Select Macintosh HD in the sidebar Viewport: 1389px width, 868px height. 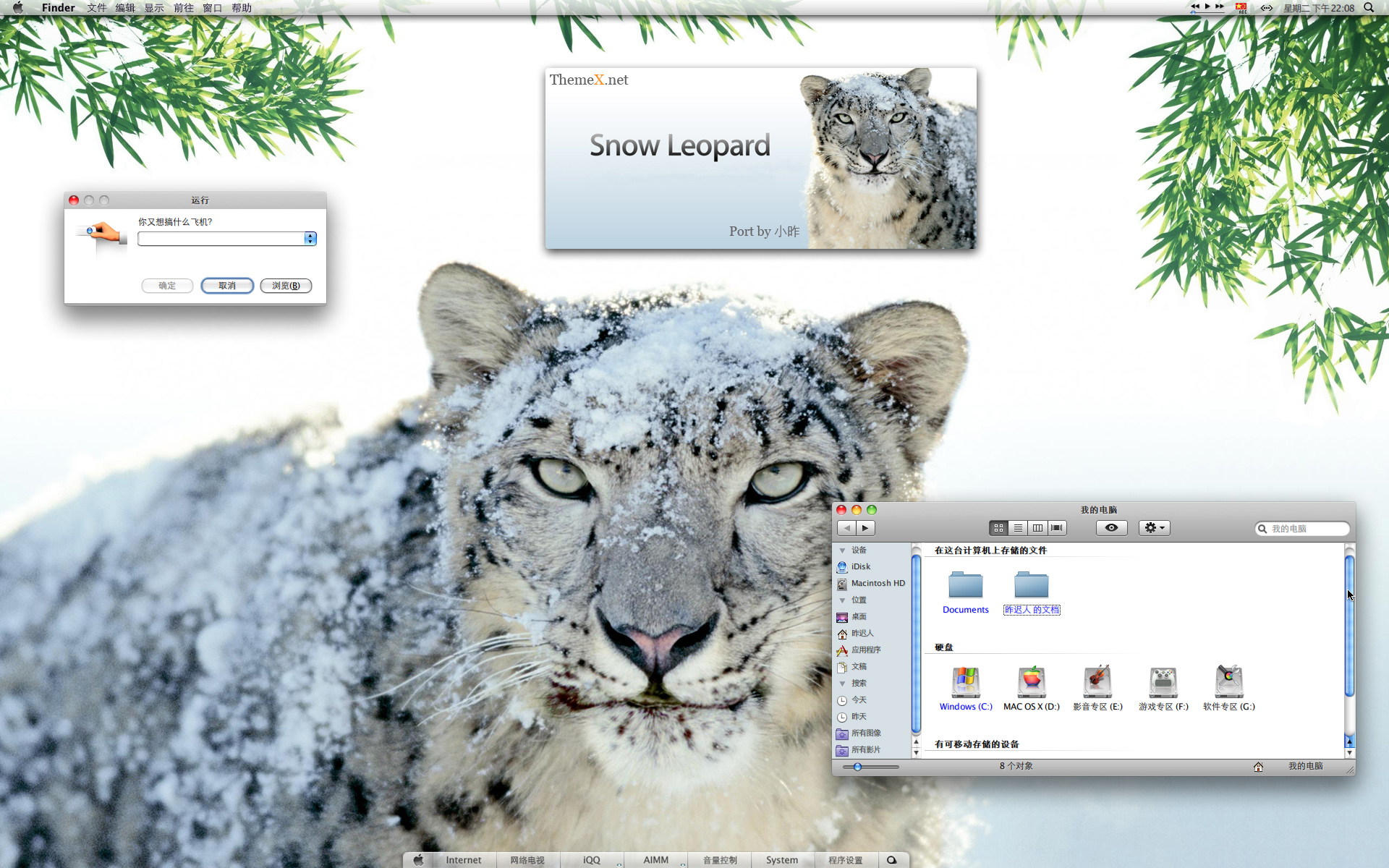coord(872,584)
